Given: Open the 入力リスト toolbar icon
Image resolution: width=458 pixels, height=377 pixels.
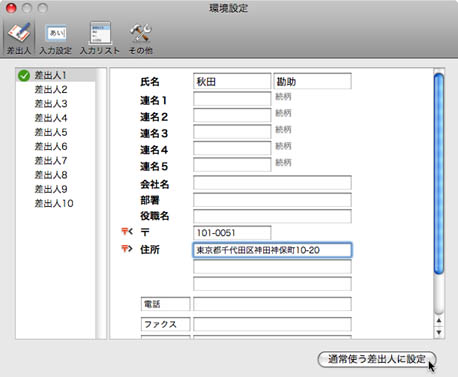Looking at the screenshot, I should [x=100, y=38].
